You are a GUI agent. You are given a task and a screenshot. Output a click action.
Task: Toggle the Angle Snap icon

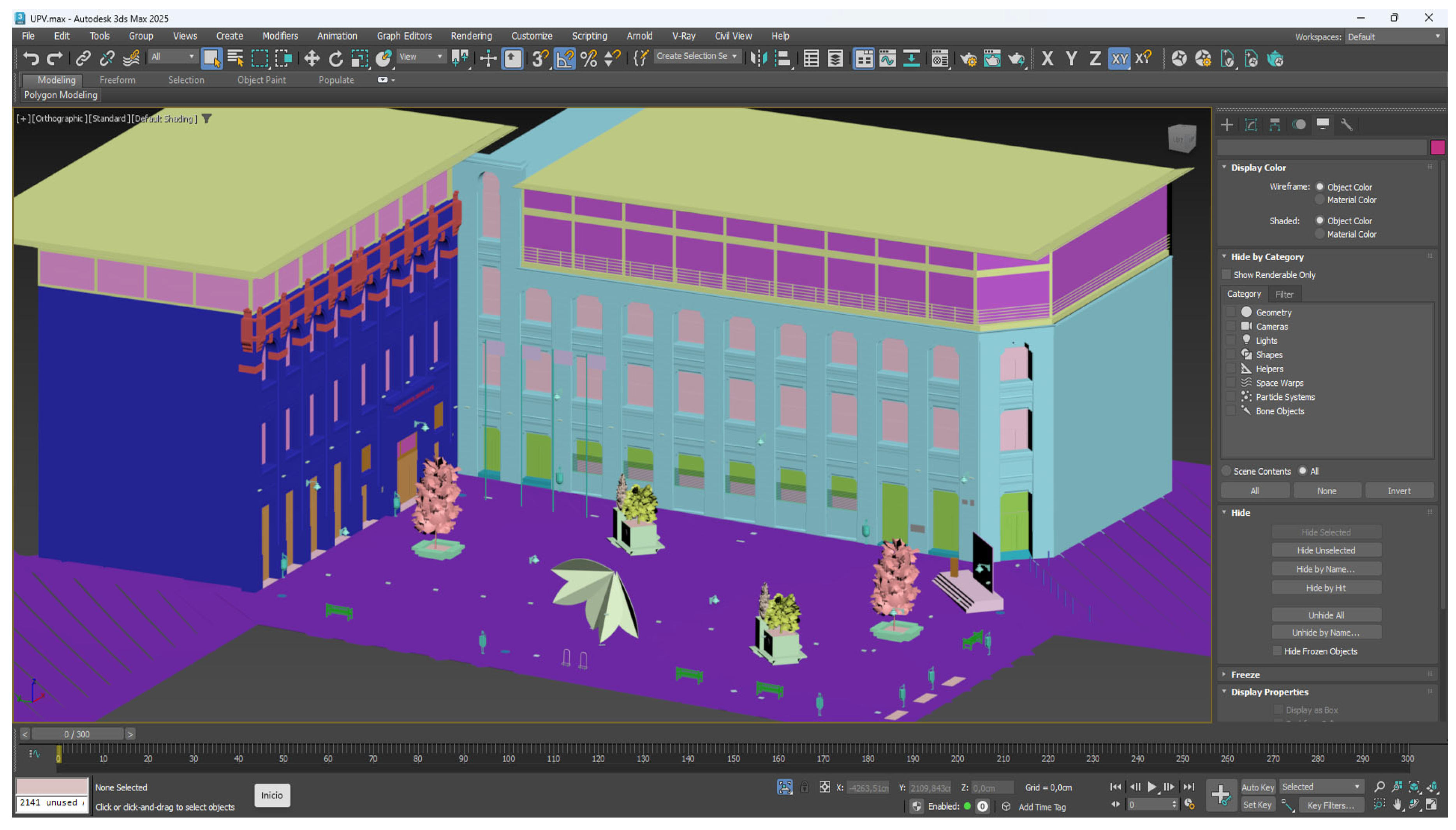(564, 58)
